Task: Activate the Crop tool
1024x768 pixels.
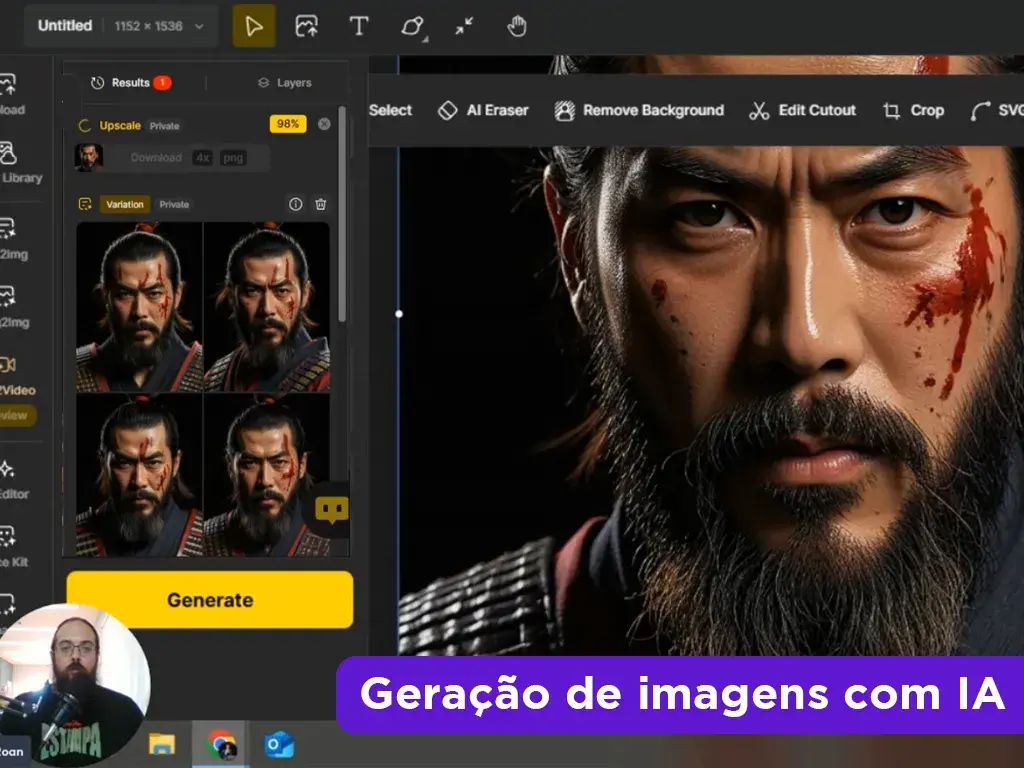Action: [913, 110]
